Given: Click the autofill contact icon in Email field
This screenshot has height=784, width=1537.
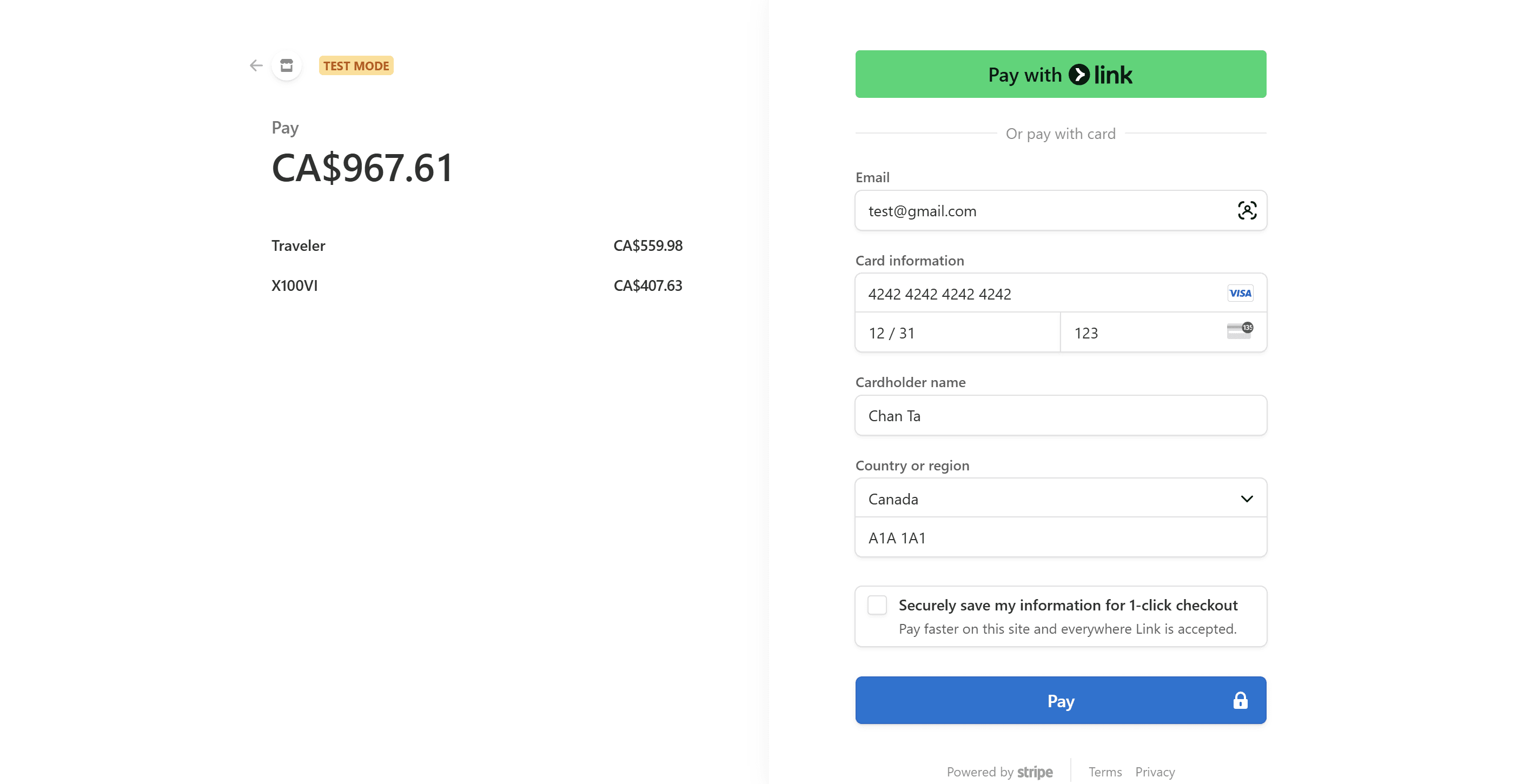Looking at the screenshot, I should [x=1247, y=211].
